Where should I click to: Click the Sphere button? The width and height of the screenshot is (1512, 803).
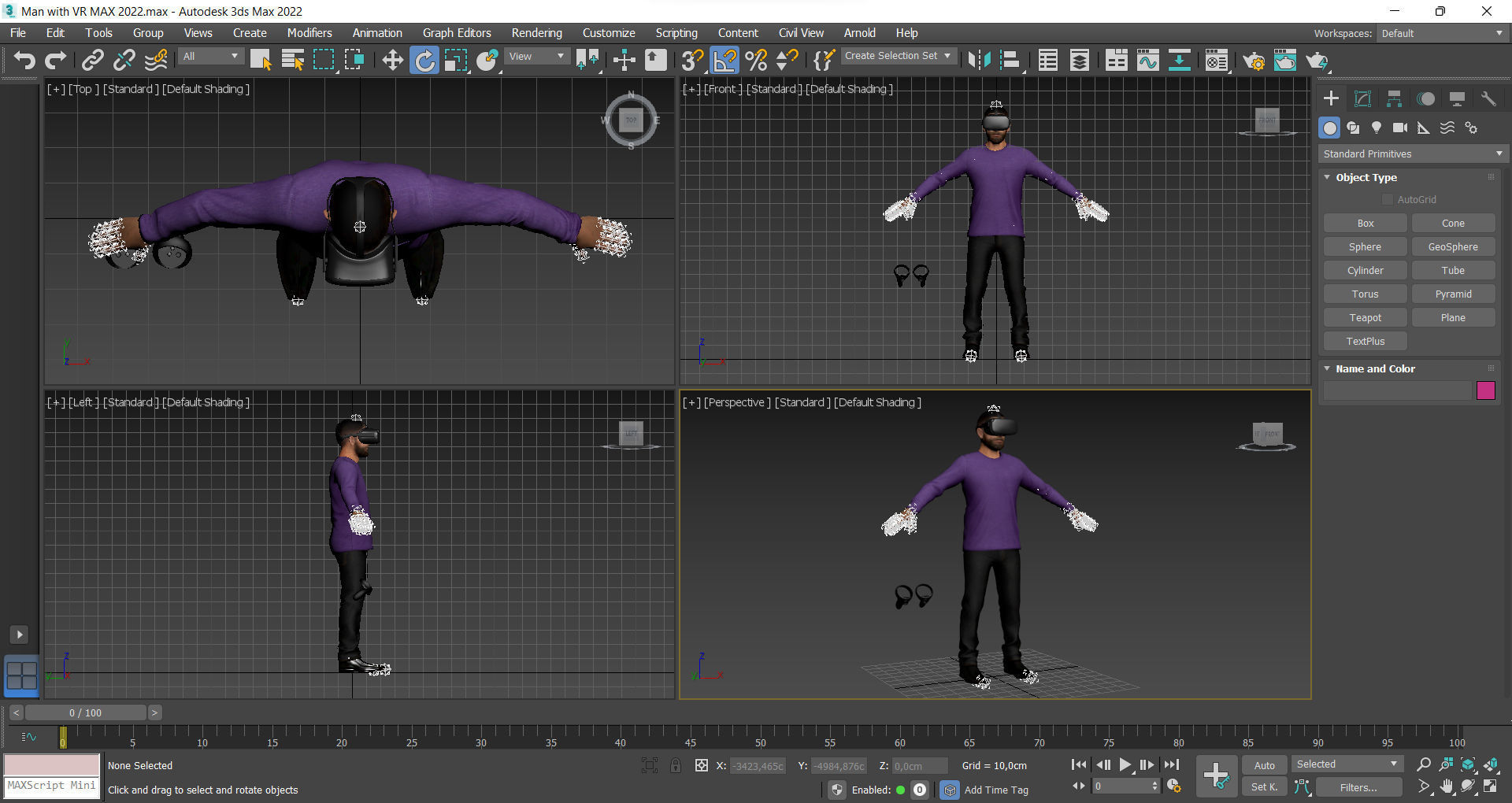point(1366,247)
